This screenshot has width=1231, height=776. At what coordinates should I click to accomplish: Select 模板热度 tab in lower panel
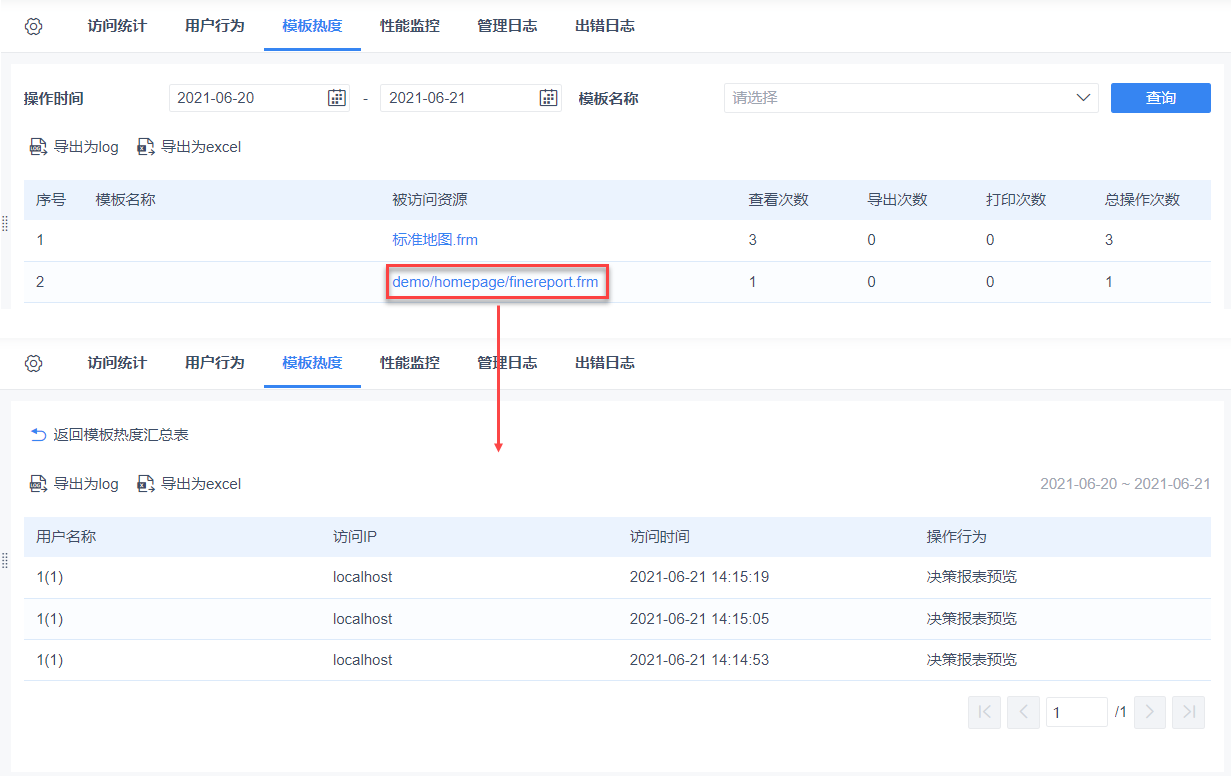(313, 363)
